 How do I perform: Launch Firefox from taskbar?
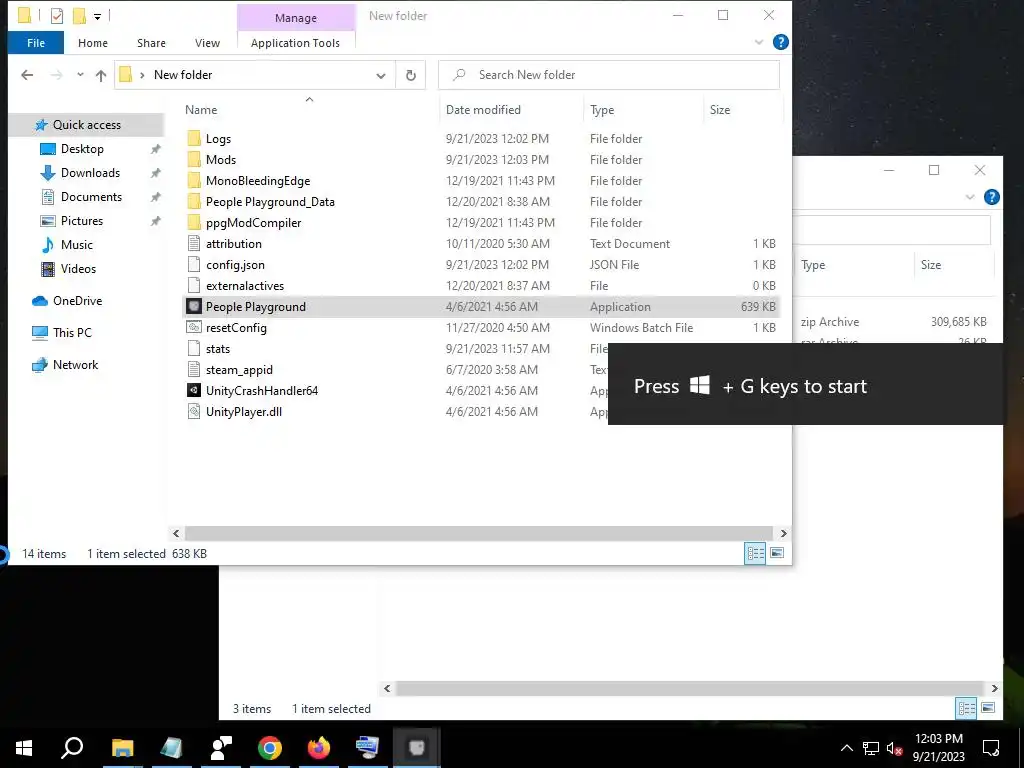[319, 748]
